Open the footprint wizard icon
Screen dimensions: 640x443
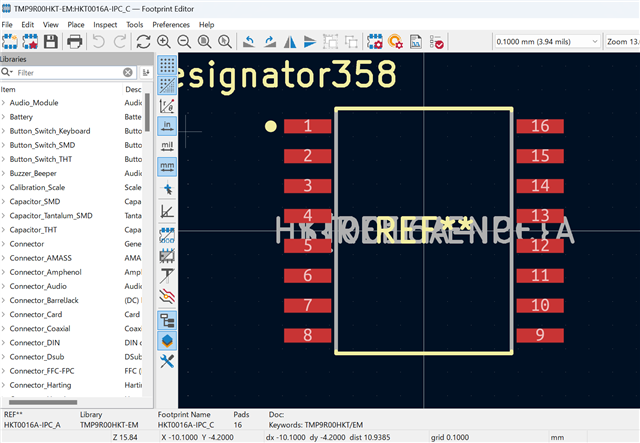[x=30, y=42]
